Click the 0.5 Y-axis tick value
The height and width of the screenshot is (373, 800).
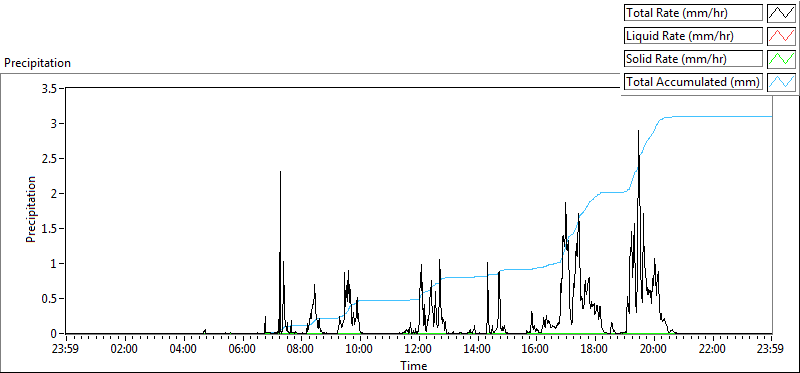[x=48, y=299]
